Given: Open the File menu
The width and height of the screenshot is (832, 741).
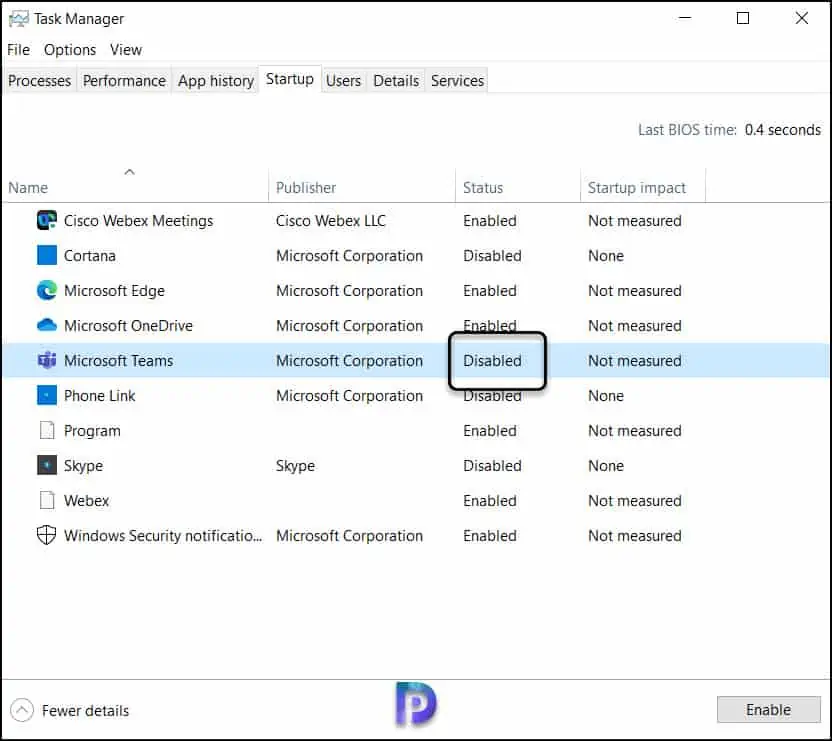Looking at the screenshot, I should [x=19, y=50].
